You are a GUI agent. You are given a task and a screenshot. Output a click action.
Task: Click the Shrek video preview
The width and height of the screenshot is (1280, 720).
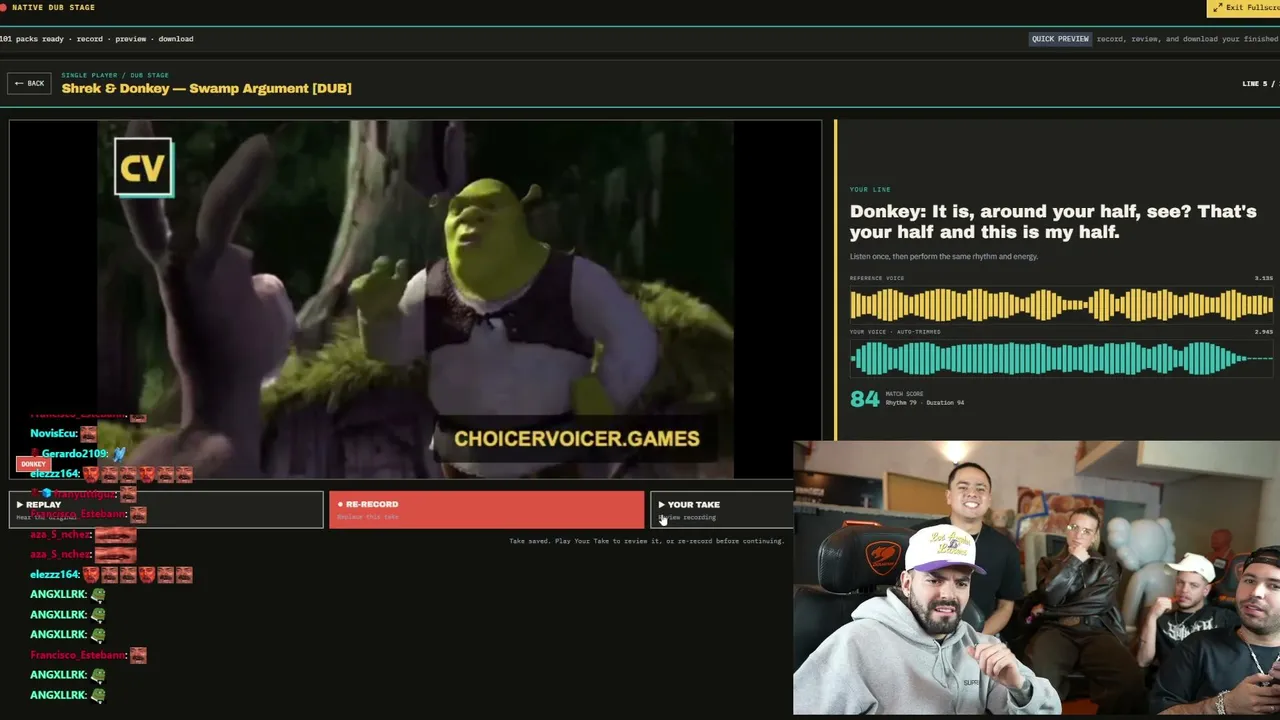(x=415, y=300)
